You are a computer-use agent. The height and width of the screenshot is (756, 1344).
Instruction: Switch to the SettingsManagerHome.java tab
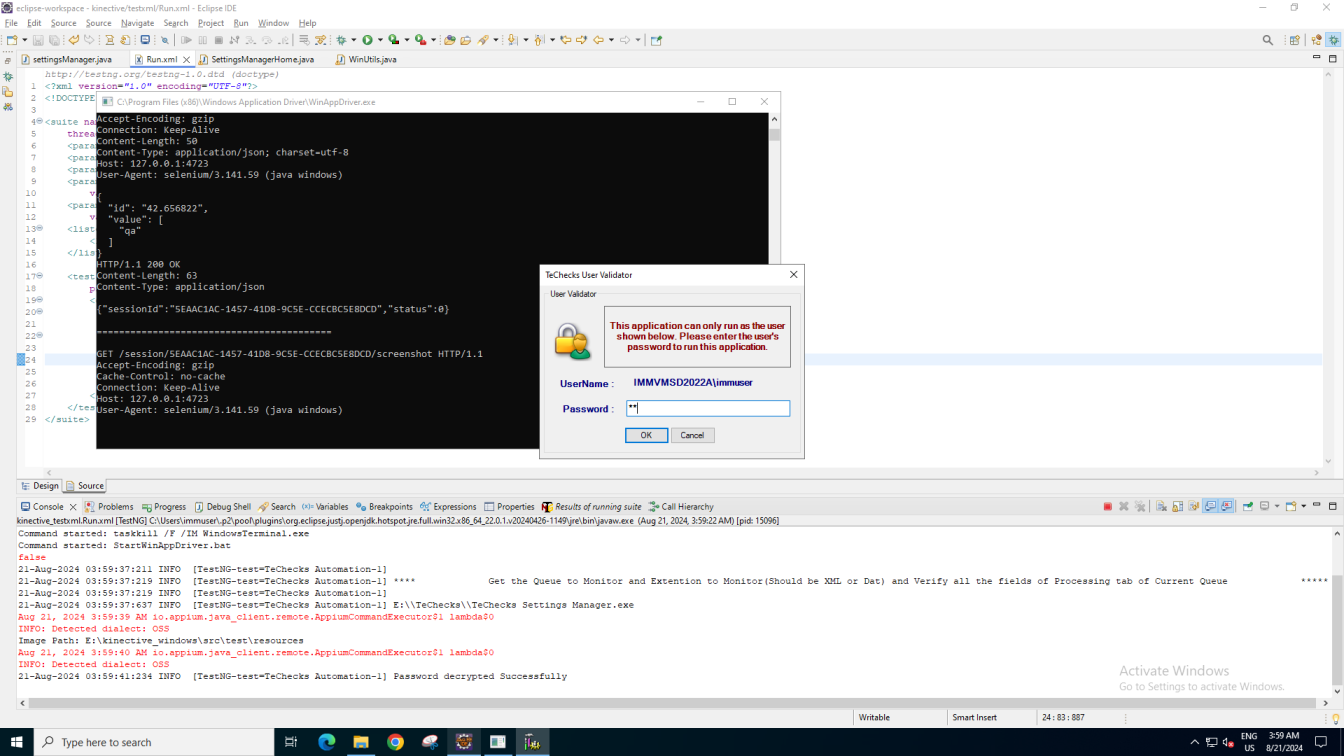click(262, 60)
